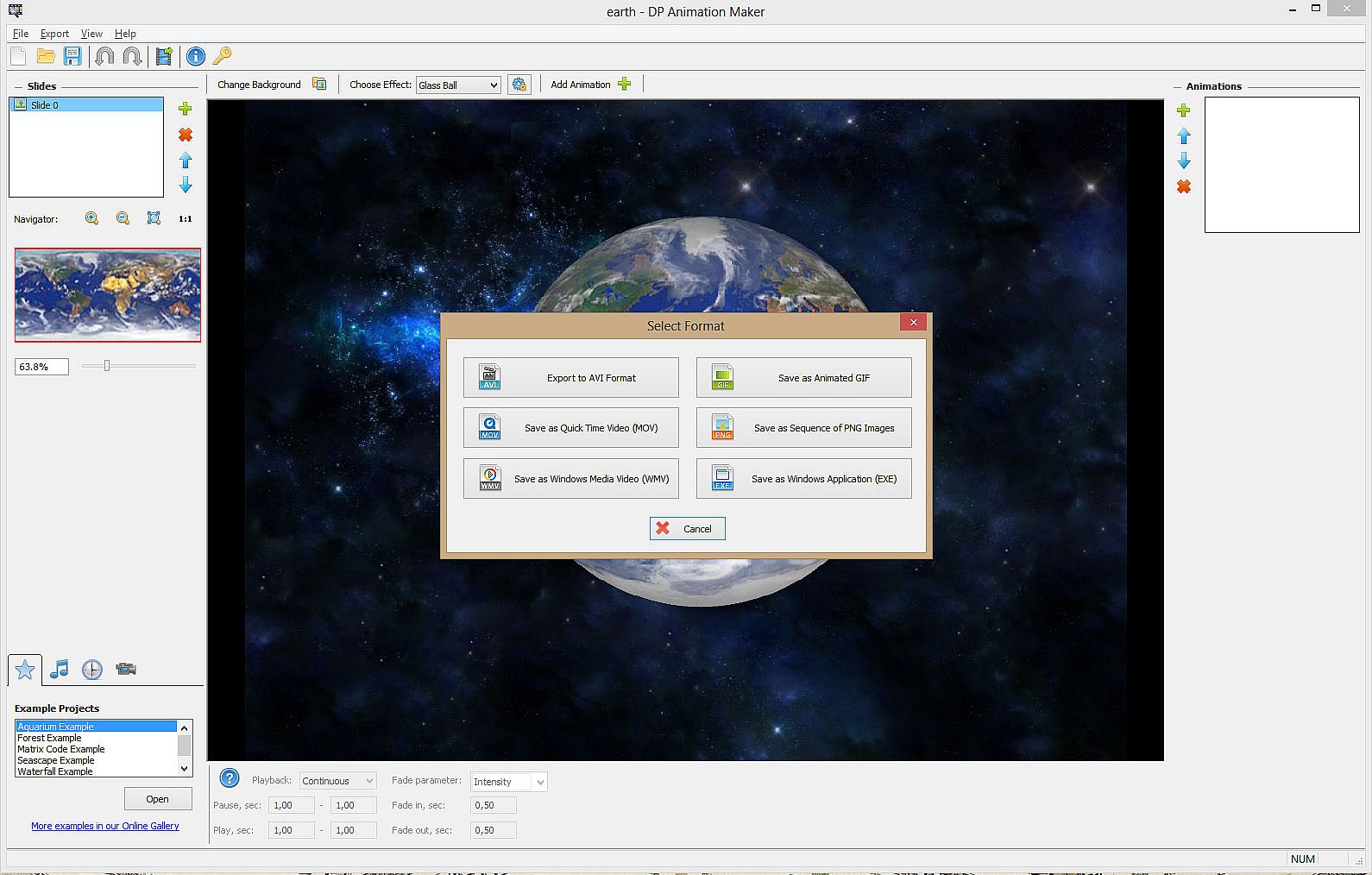Click the save project floppy disk icon
1372x875 pixels.
72,57
